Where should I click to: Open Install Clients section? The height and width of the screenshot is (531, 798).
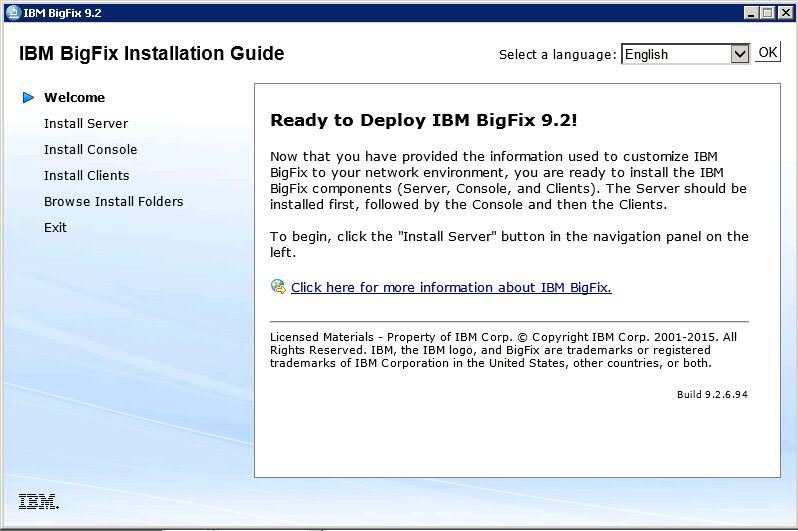(87, 175)
